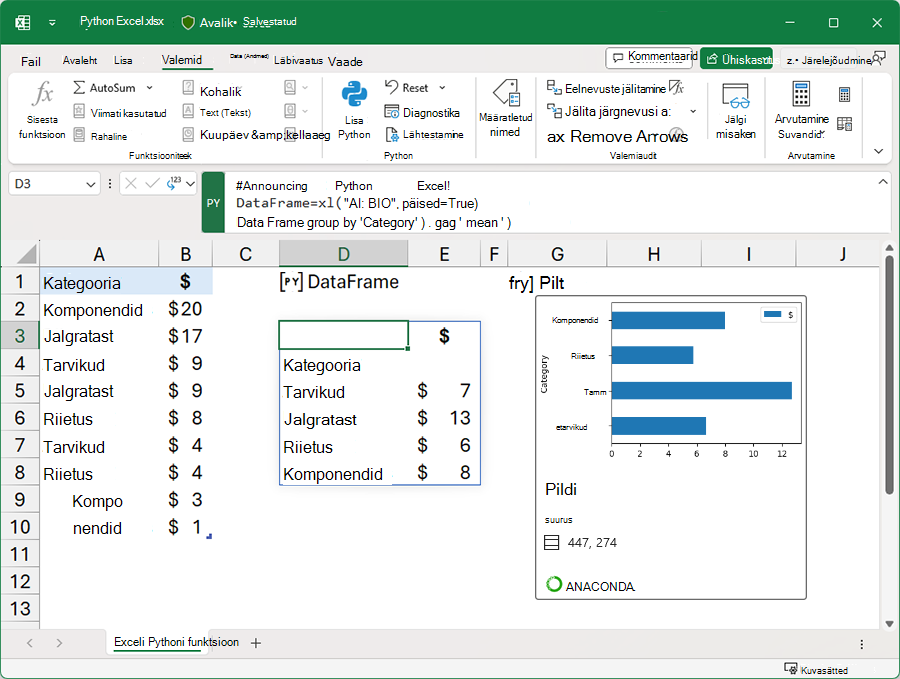This screenshot has width=900, height=679.
Task: Click Kuvasätted in status bar
Action: point(816,669)
